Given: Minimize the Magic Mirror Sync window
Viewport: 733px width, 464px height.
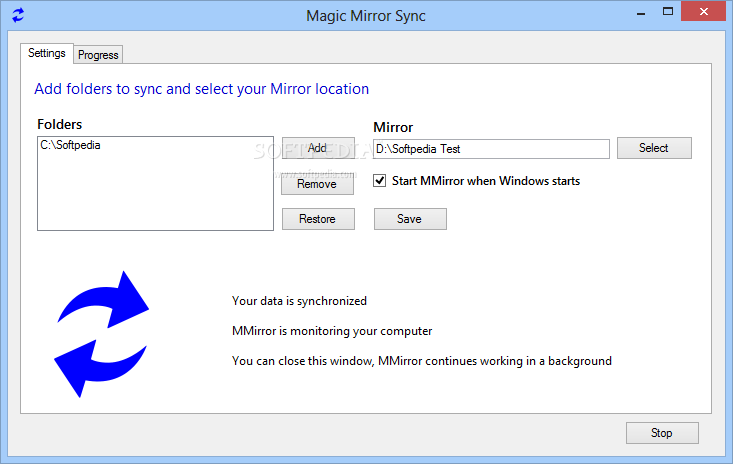Looking at the screenshot, I should click(641, 13).
